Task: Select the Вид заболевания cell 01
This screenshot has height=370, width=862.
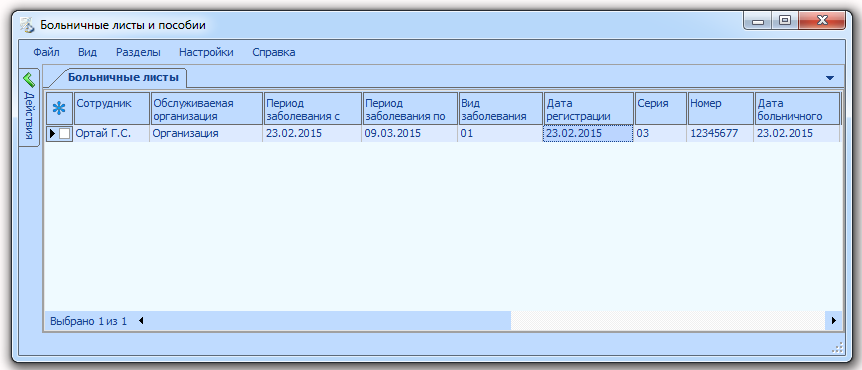Action: [501, 133]
